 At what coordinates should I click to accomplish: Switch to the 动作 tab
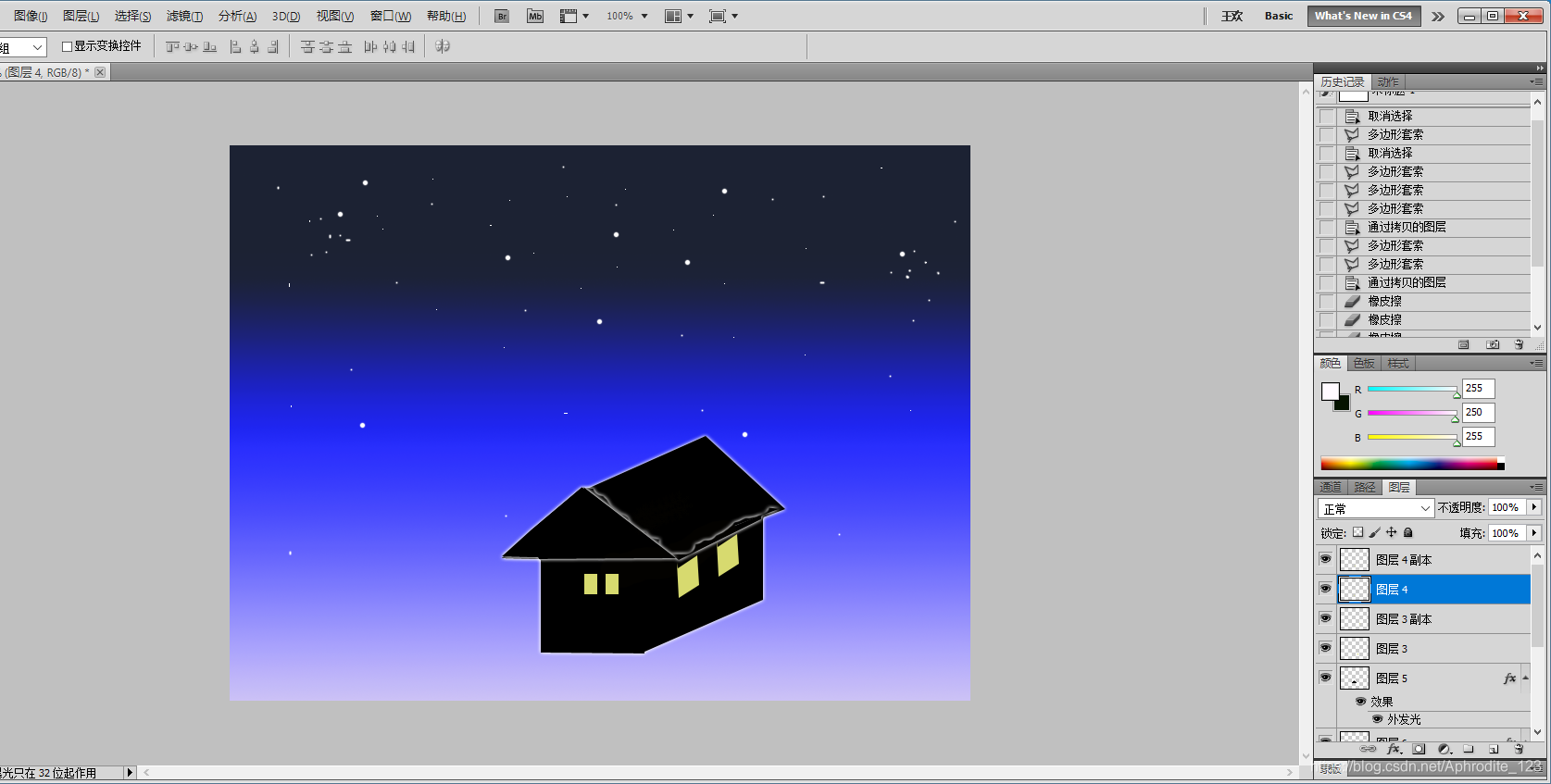tap(1388, 81)
